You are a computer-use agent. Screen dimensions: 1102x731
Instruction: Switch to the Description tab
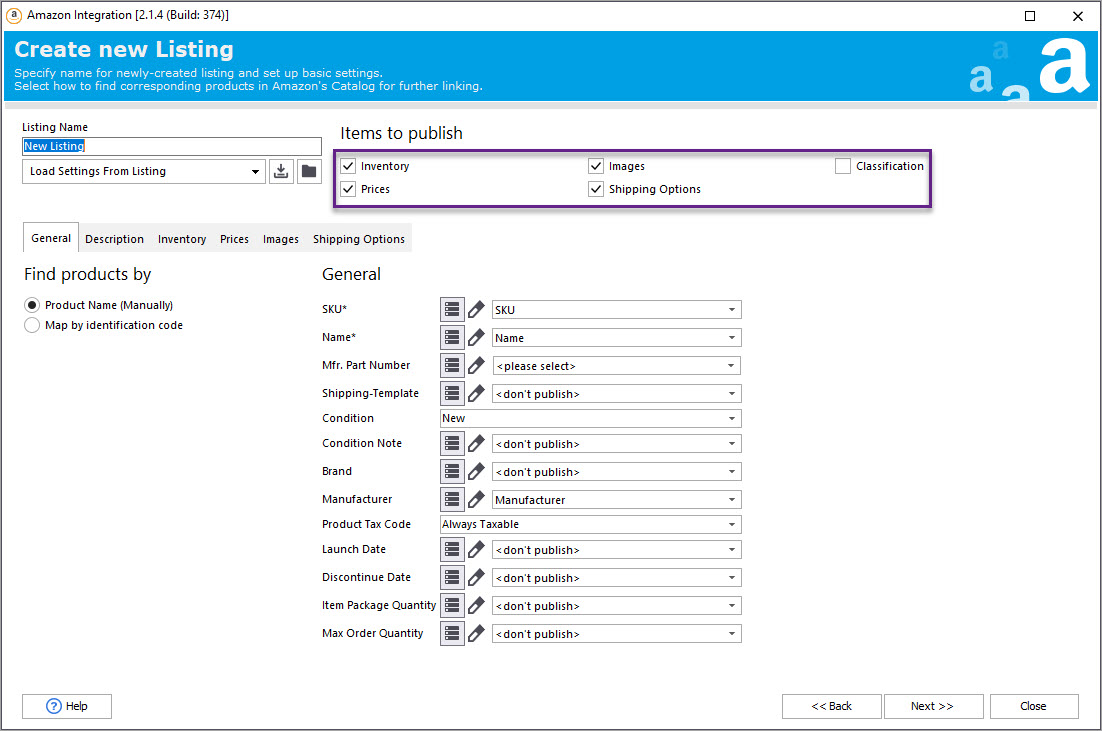[x=114, y=239]
